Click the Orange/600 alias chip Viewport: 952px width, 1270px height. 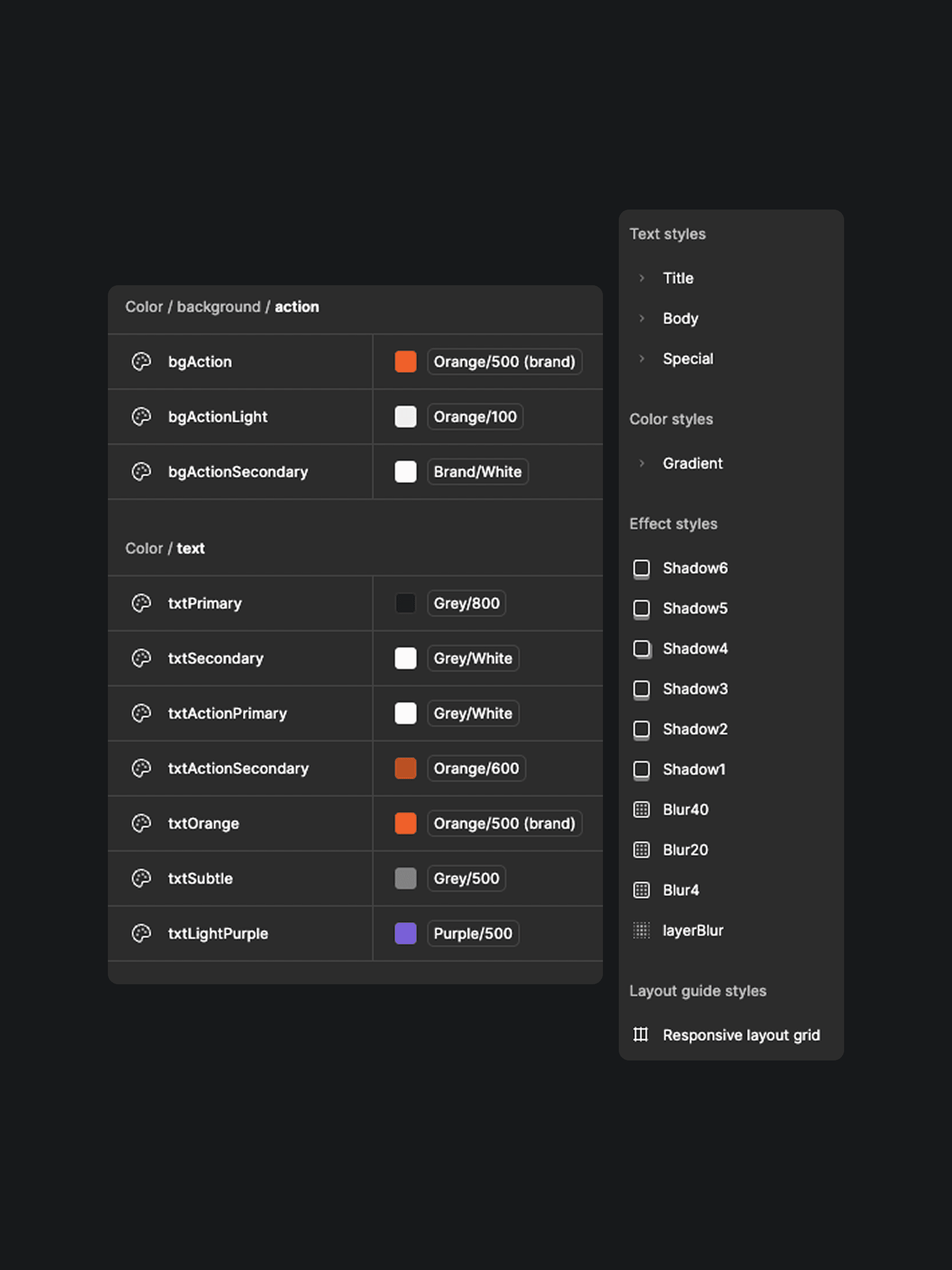[477, 768]
